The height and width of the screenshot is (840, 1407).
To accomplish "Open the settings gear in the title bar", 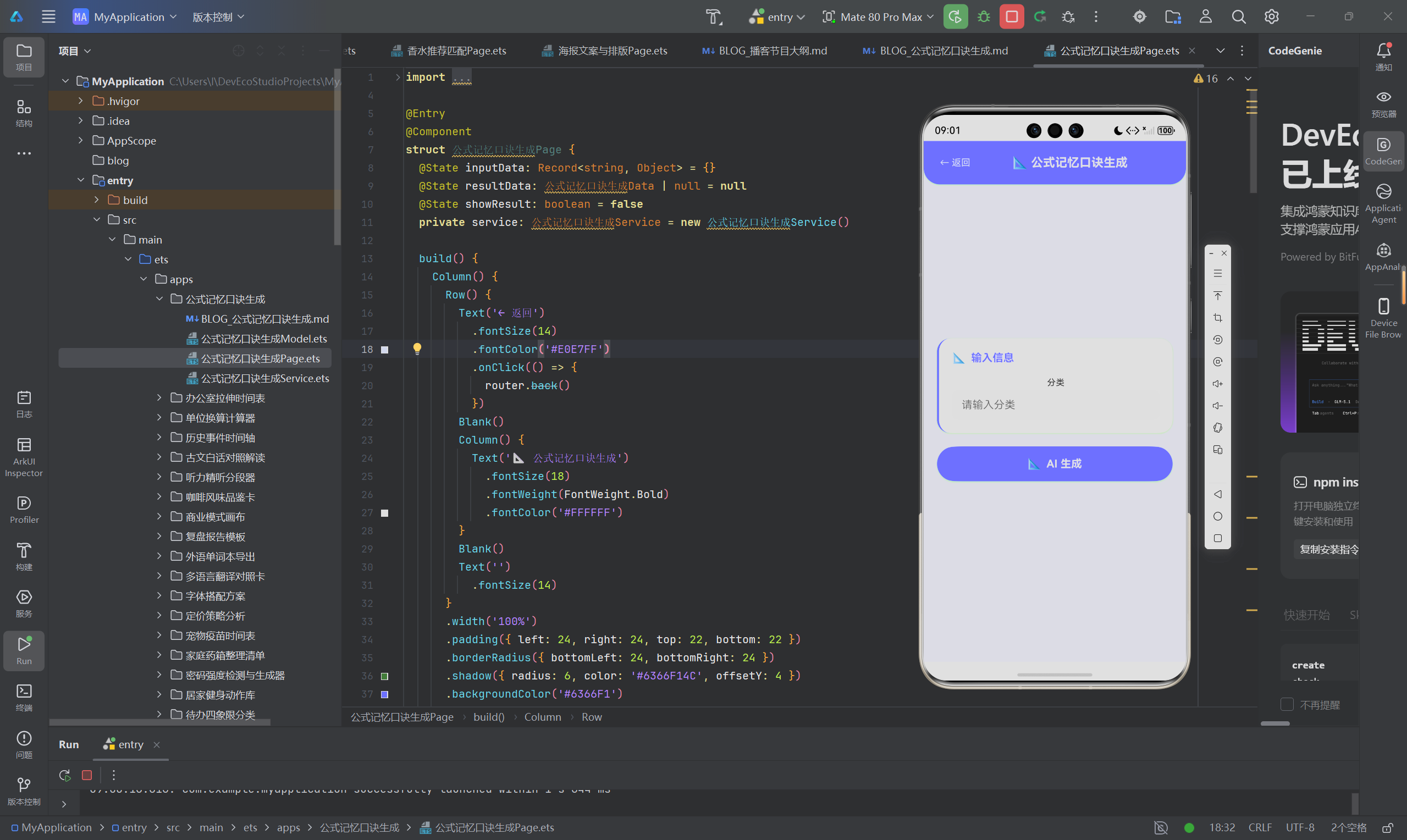I will tap(1271, 16).
